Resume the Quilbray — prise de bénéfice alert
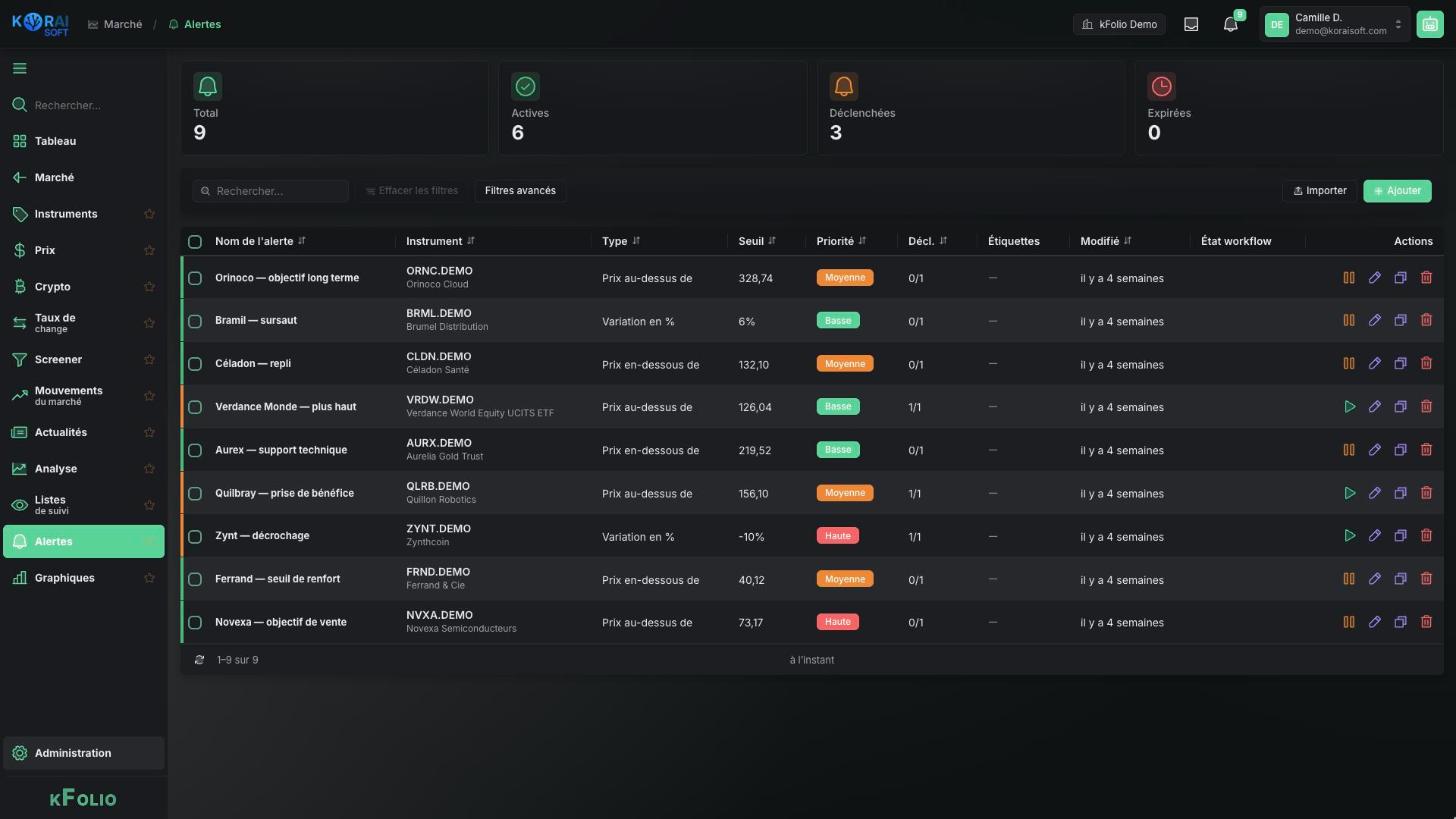 point(1349,493)
